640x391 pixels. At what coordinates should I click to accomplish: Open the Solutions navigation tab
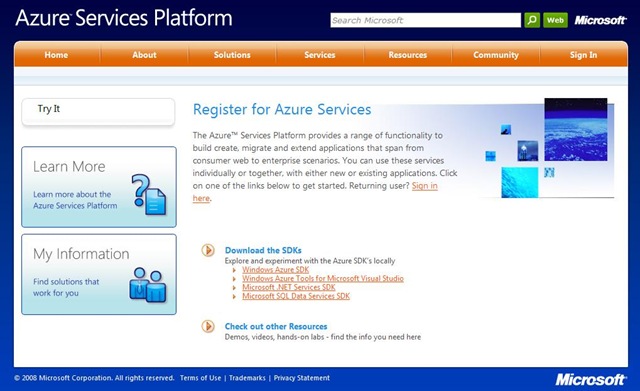[x=232, y=55]
